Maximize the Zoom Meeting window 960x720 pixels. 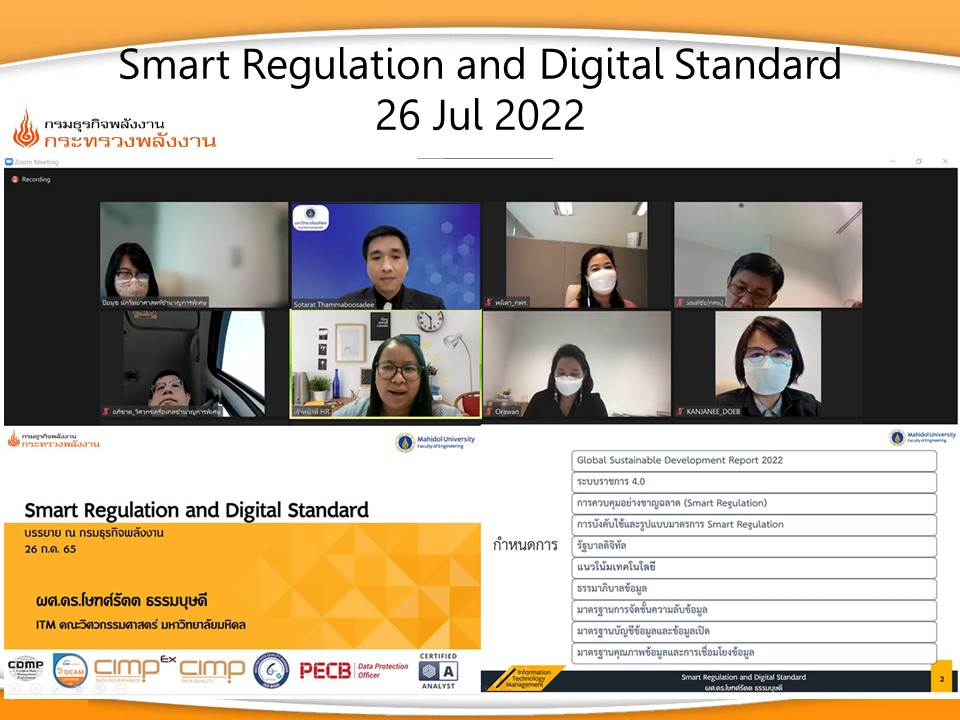click(919, 161)
